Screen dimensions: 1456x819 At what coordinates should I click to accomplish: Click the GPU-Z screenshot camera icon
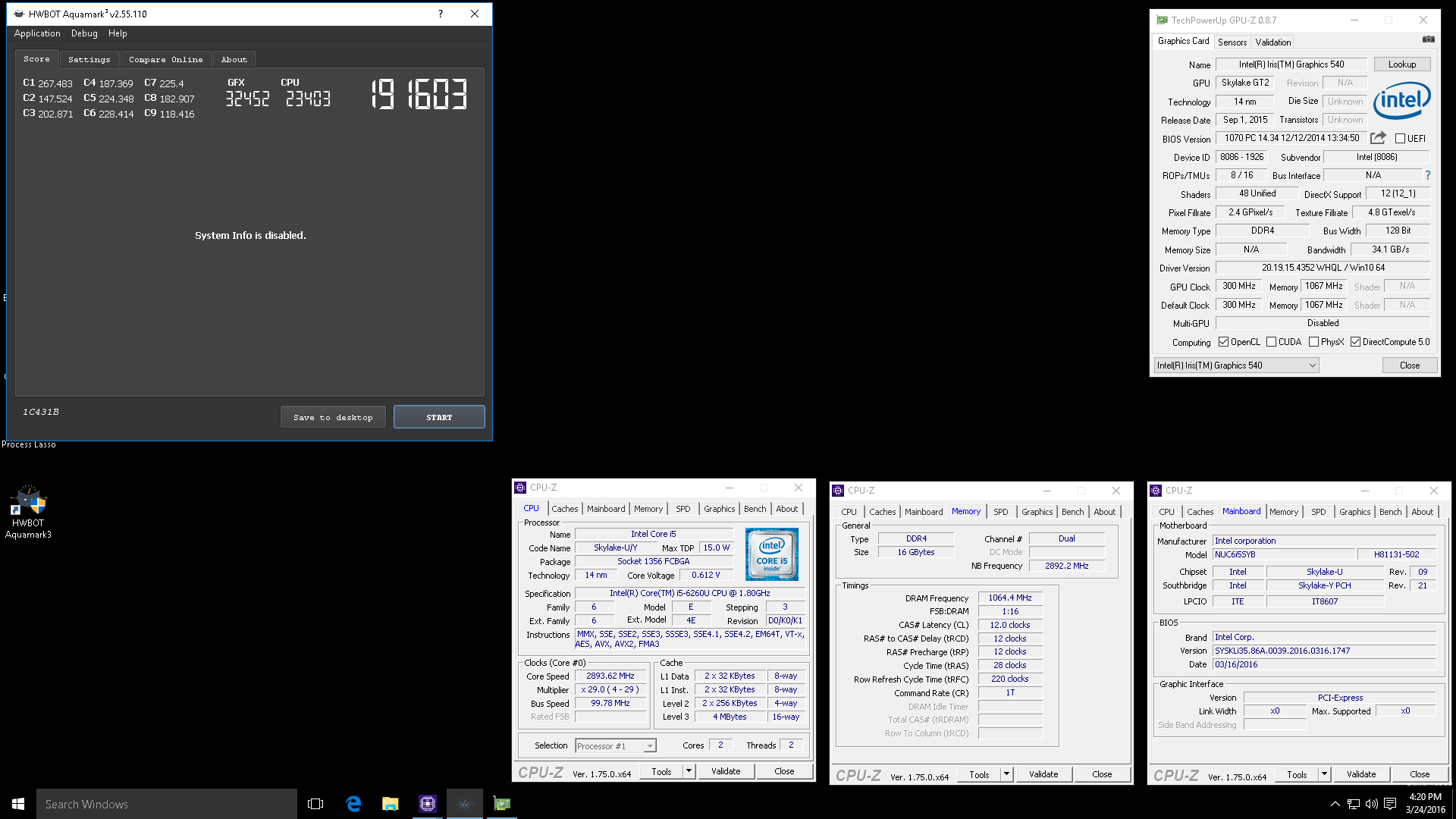(x=1428, y=39)
